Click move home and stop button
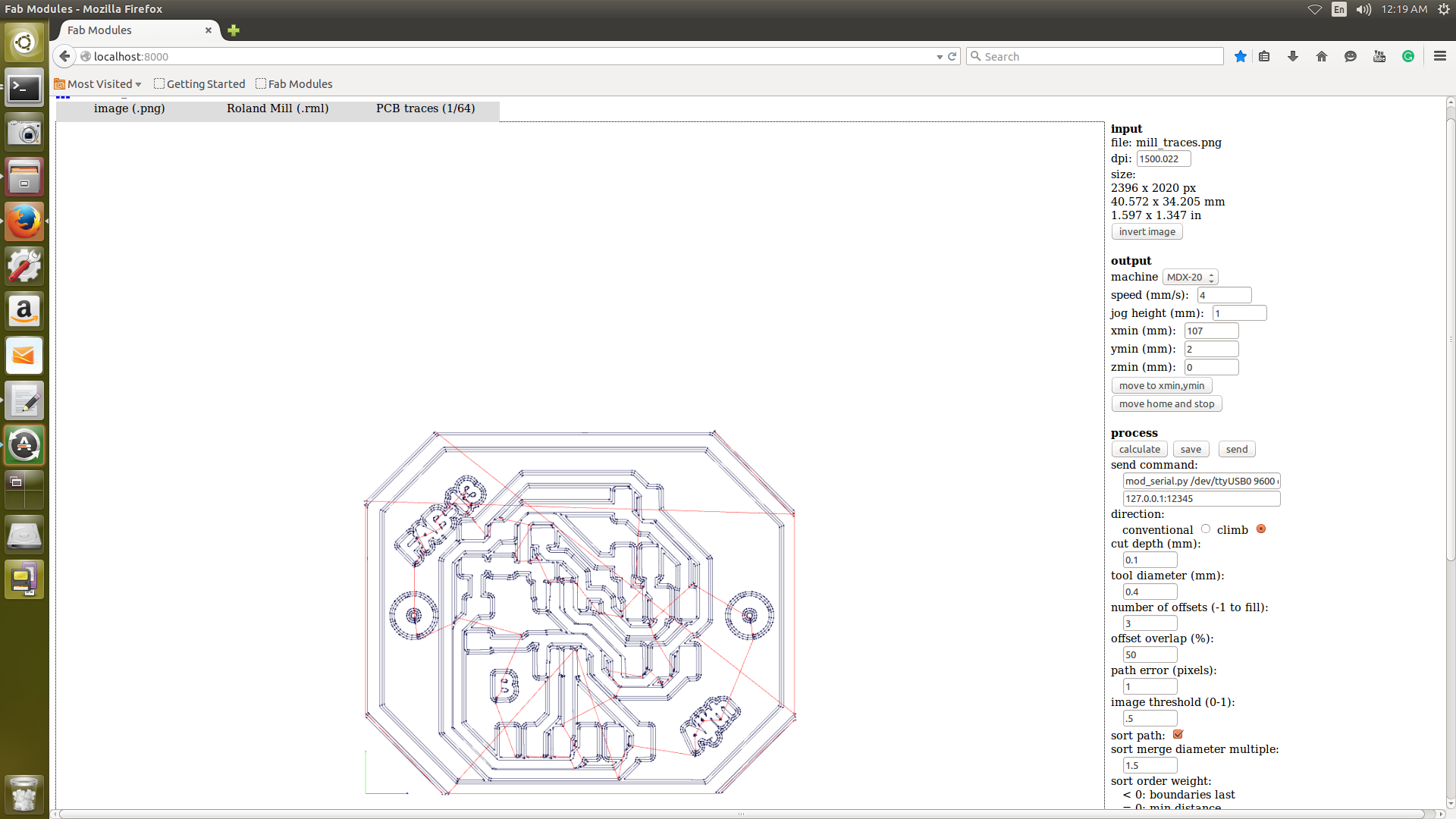Viewport: 1456px width, 819px height. pos(1167,403)
